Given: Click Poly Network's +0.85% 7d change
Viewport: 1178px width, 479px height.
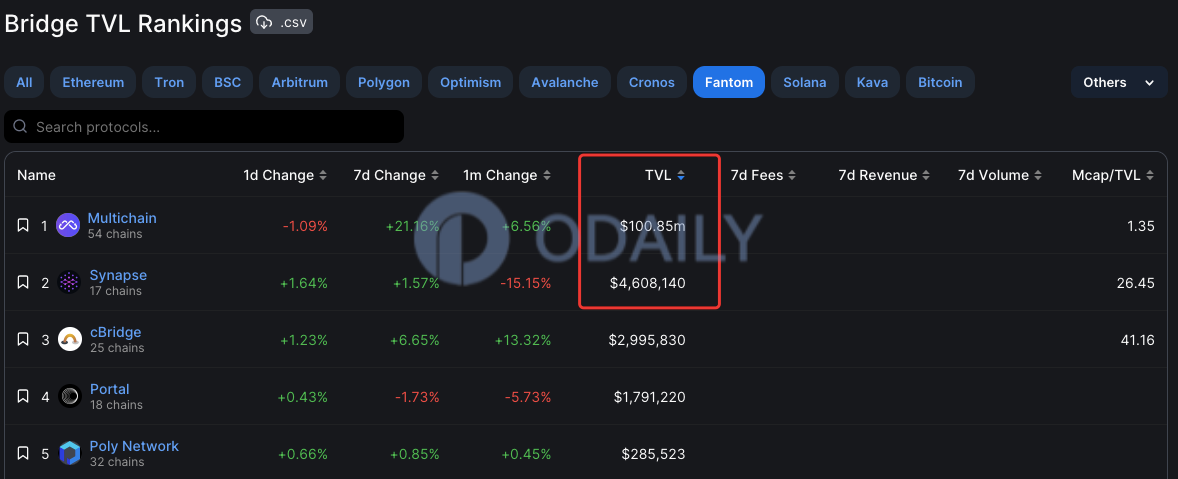Looking at the screenshot, I should point(415,454).
